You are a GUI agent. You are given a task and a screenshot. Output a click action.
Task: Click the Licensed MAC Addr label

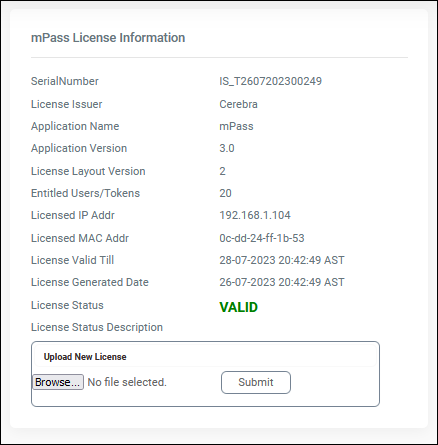(x=80, y=238)
